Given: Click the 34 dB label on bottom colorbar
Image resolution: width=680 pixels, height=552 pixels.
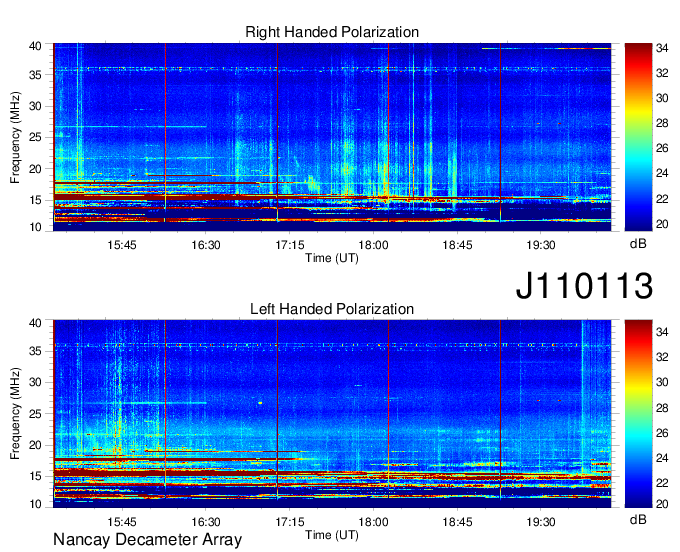Looking at the screenshot, I should 662,332.
